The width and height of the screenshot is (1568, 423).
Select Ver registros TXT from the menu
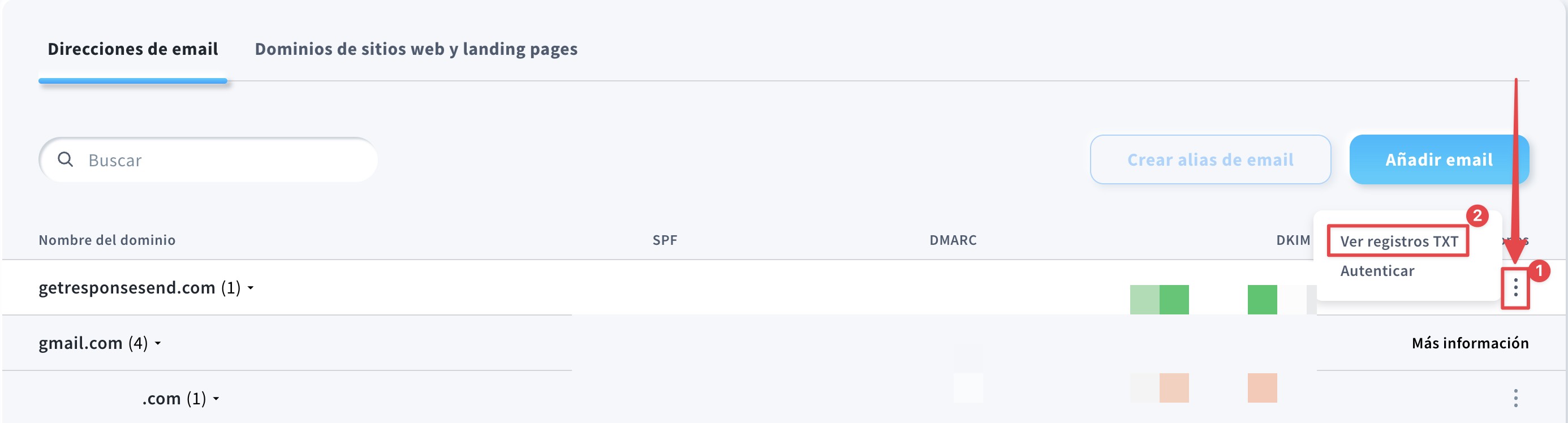[x=1399, y=241]
